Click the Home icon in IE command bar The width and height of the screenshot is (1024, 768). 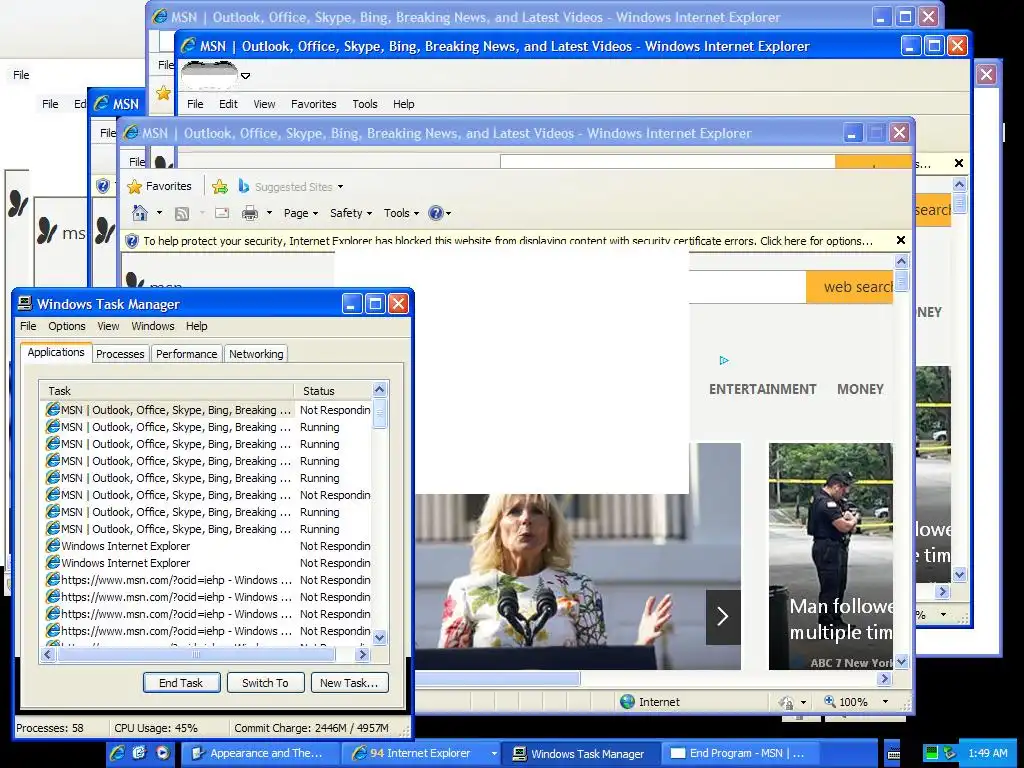tap(140, 213)
